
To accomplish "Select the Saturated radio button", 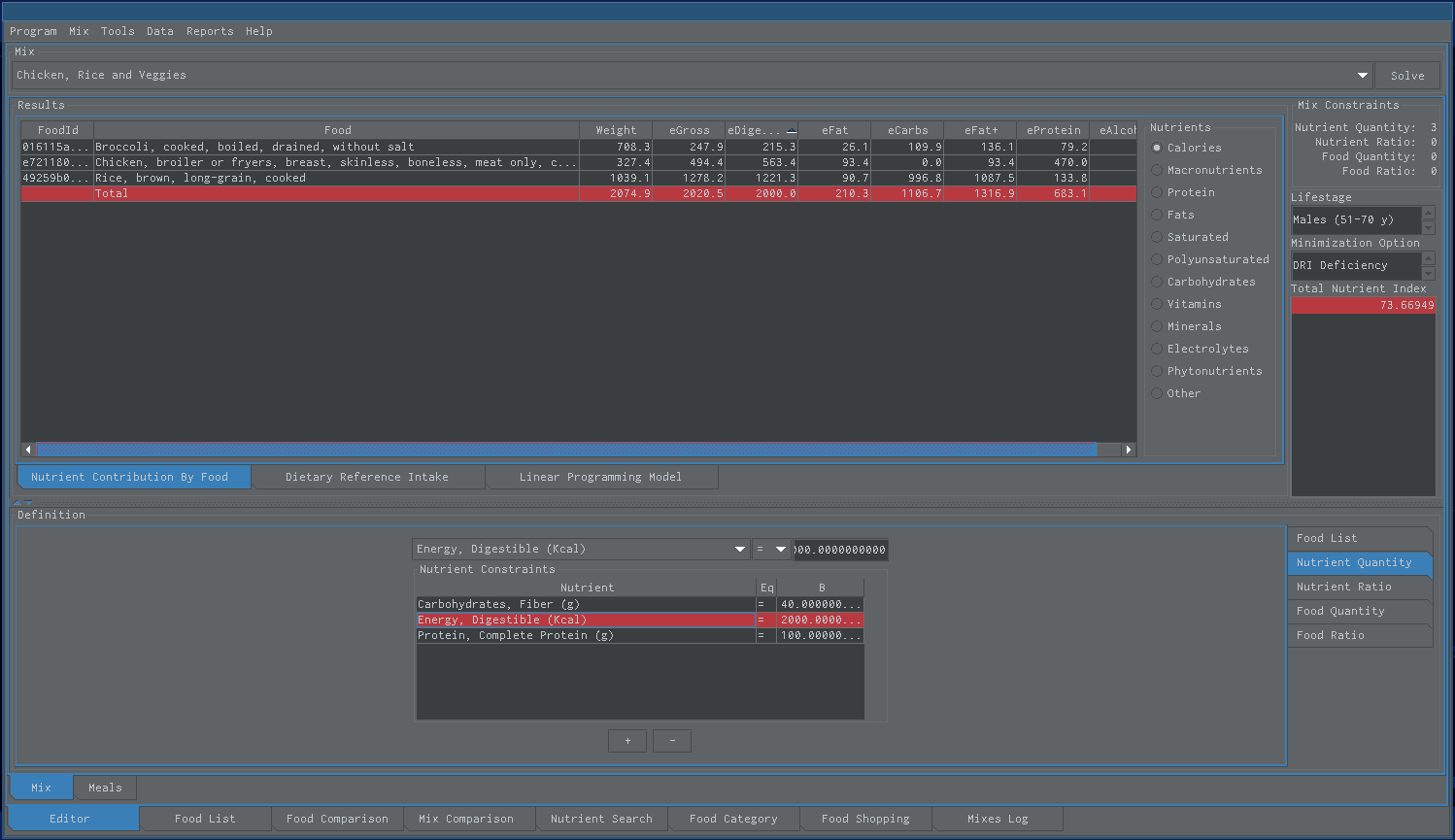I will click(x=1157, y=237).
